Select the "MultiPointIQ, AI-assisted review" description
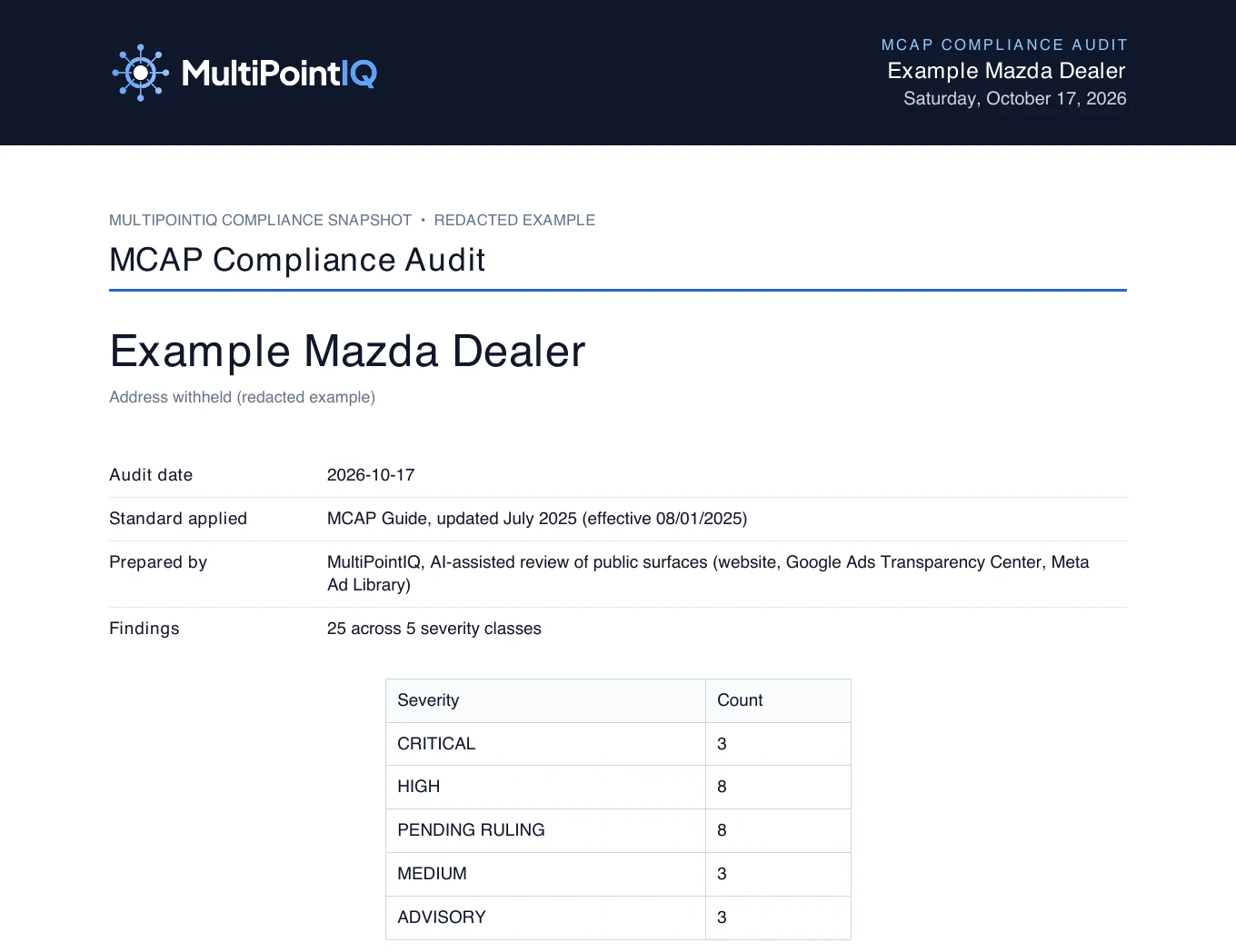Image resolution: width=1236 pixels, height=952 pixels. pos(708,573)
